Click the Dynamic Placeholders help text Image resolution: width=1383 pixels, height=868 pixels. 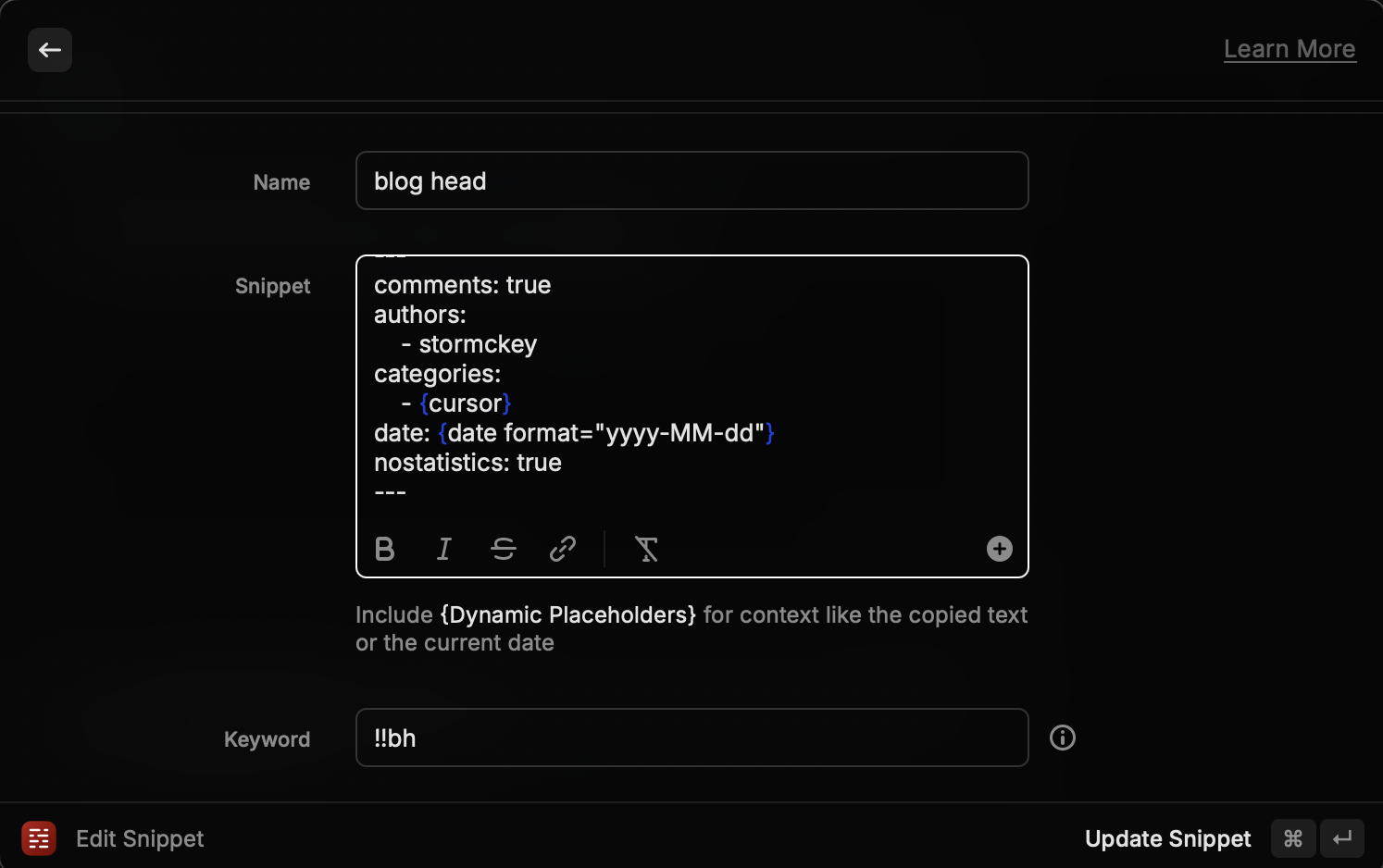click(568, 614)
